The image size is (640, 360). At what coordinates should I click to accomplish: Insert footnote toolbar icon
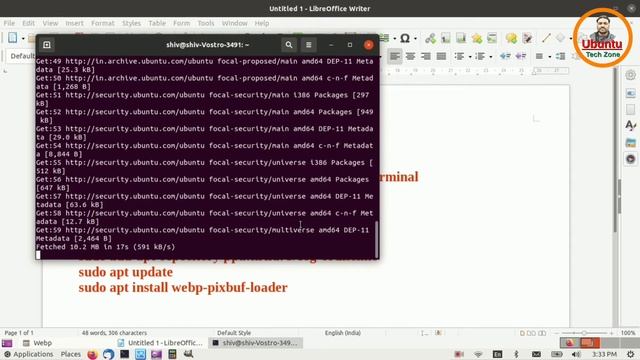[x=445, y=38]
